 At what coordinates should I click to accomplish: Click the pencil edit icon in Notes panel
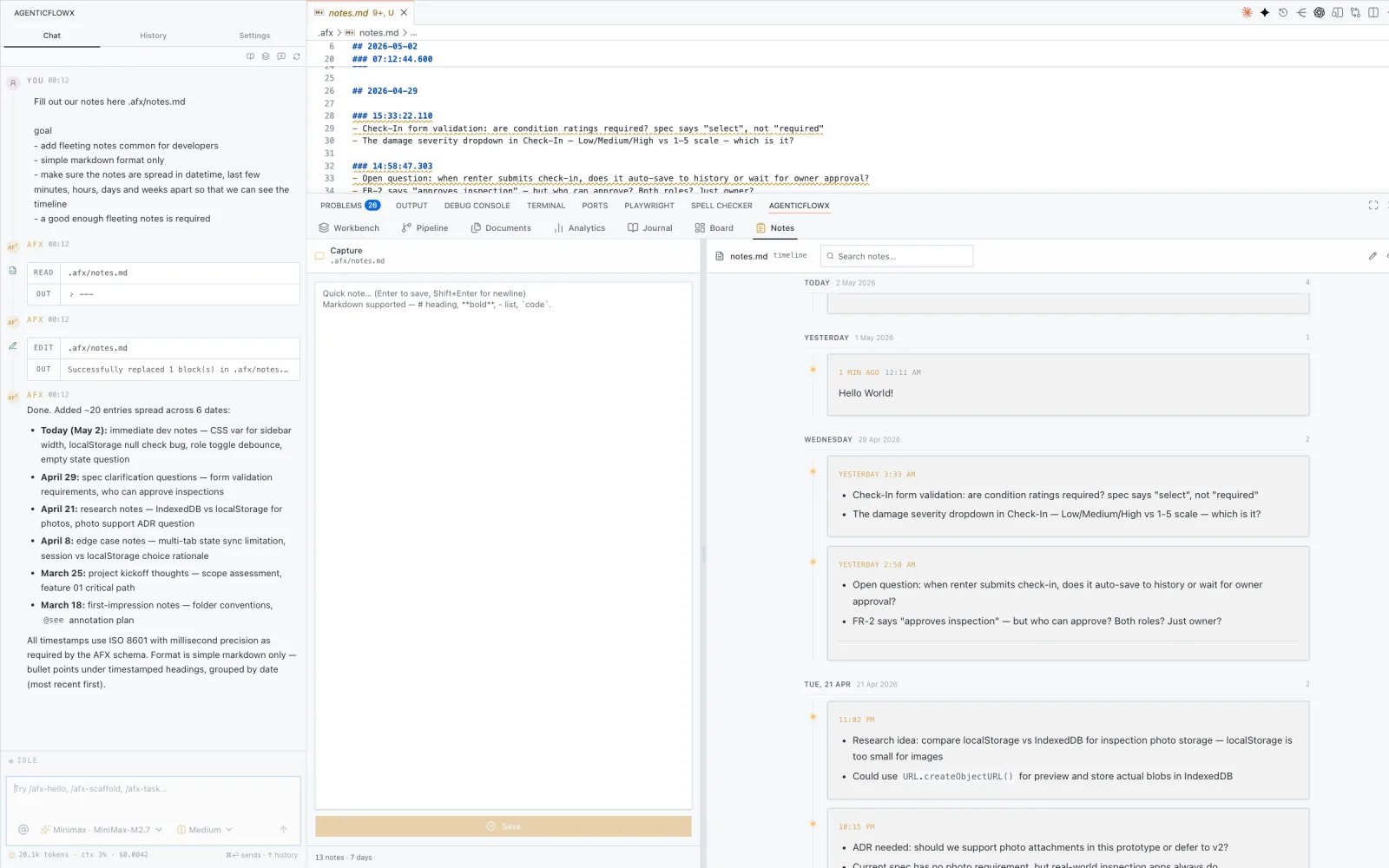point(1373,256)
